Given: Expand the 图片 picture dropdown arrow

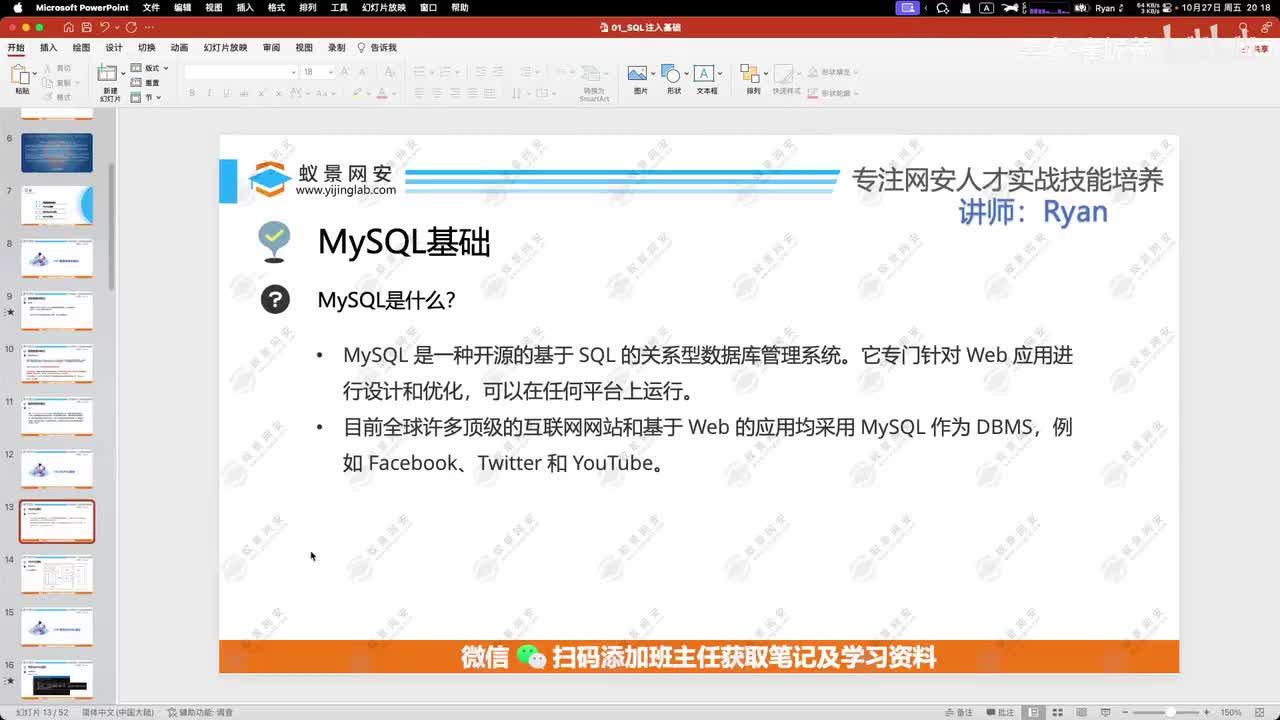Looking at the screenshot, I should click(x=652, y=74).
